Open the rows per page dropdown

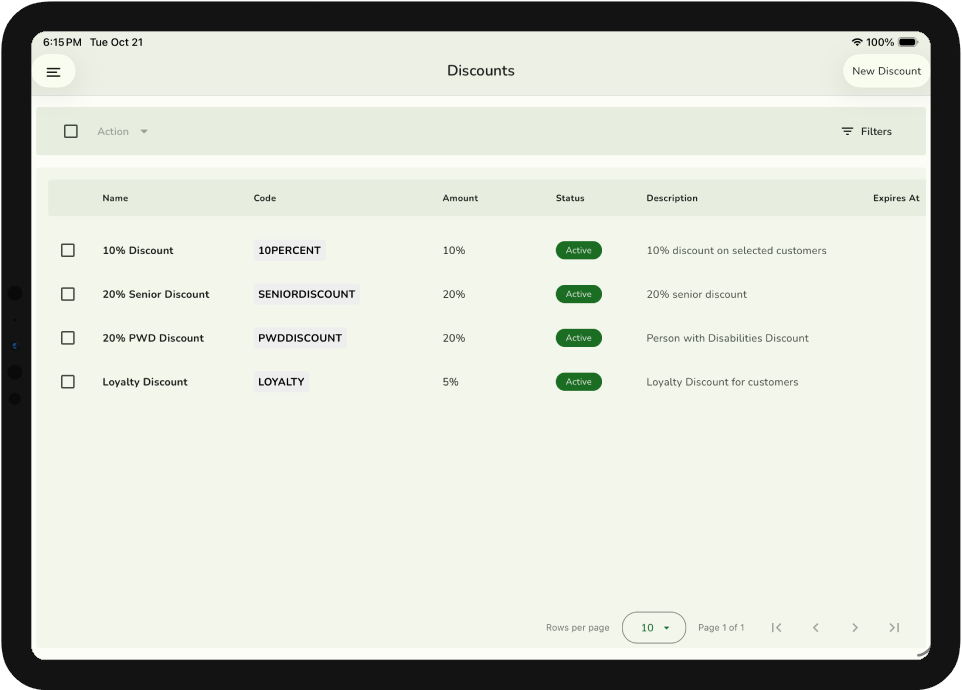pos(654,627)
